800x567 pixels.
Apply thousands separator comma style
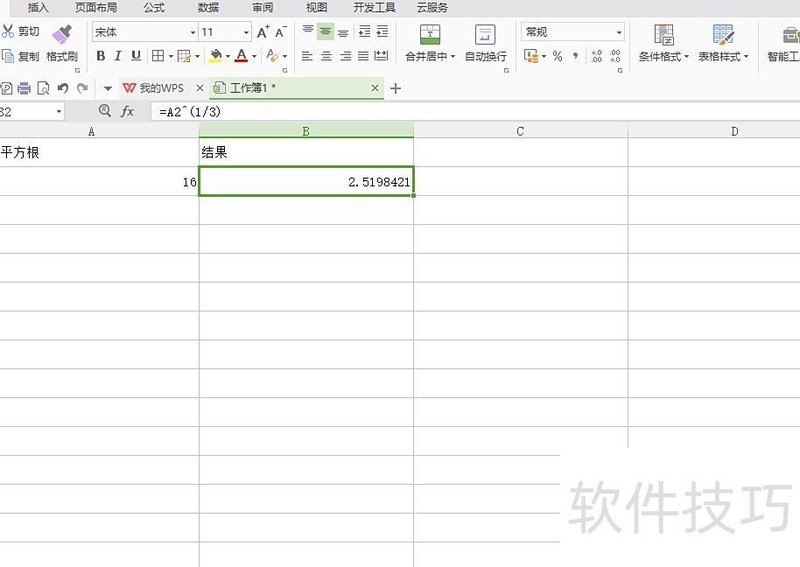pos(576,56)
